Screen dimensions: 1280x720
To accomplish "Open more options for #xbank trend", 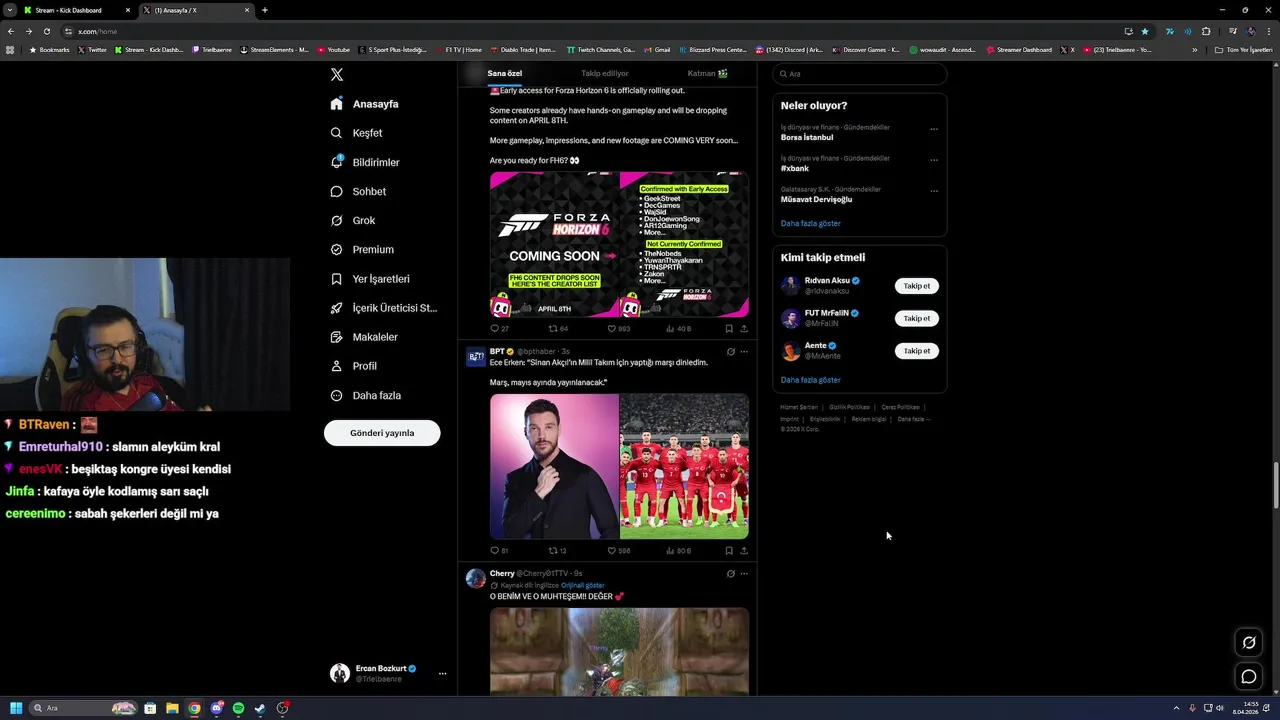I will pos(934,160).
